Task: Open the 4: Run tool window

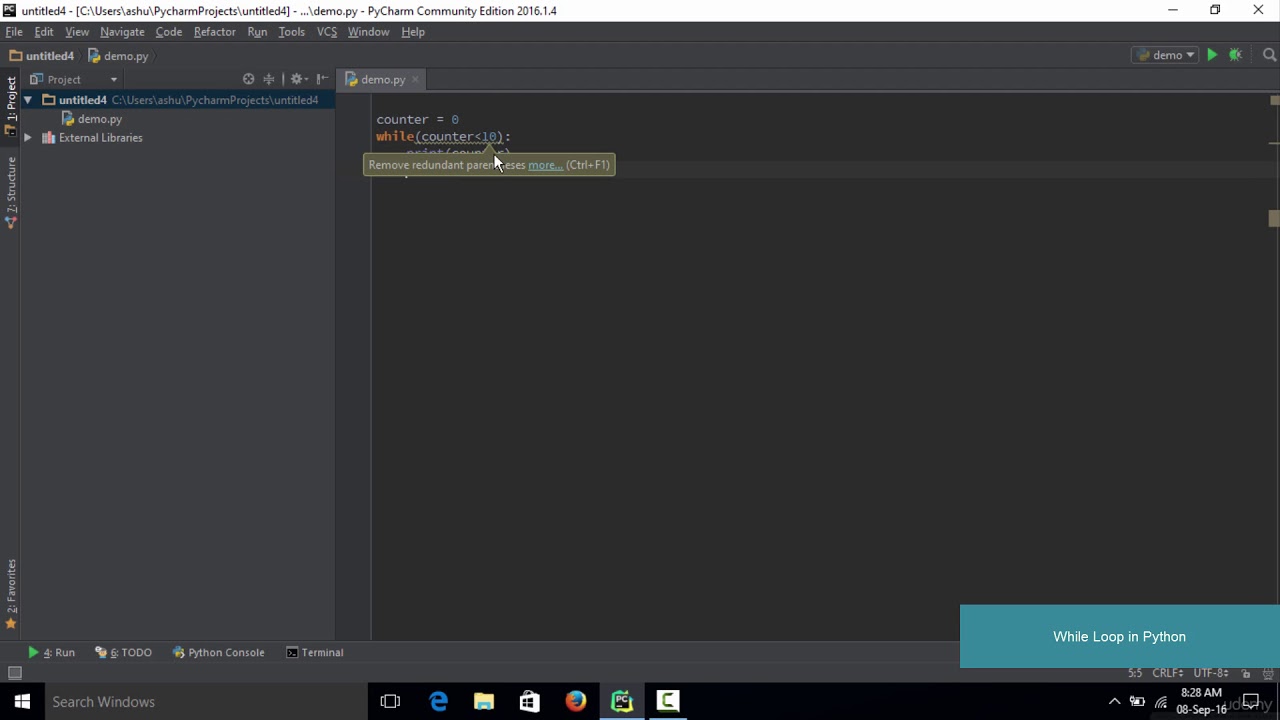Action: (51, 652)
